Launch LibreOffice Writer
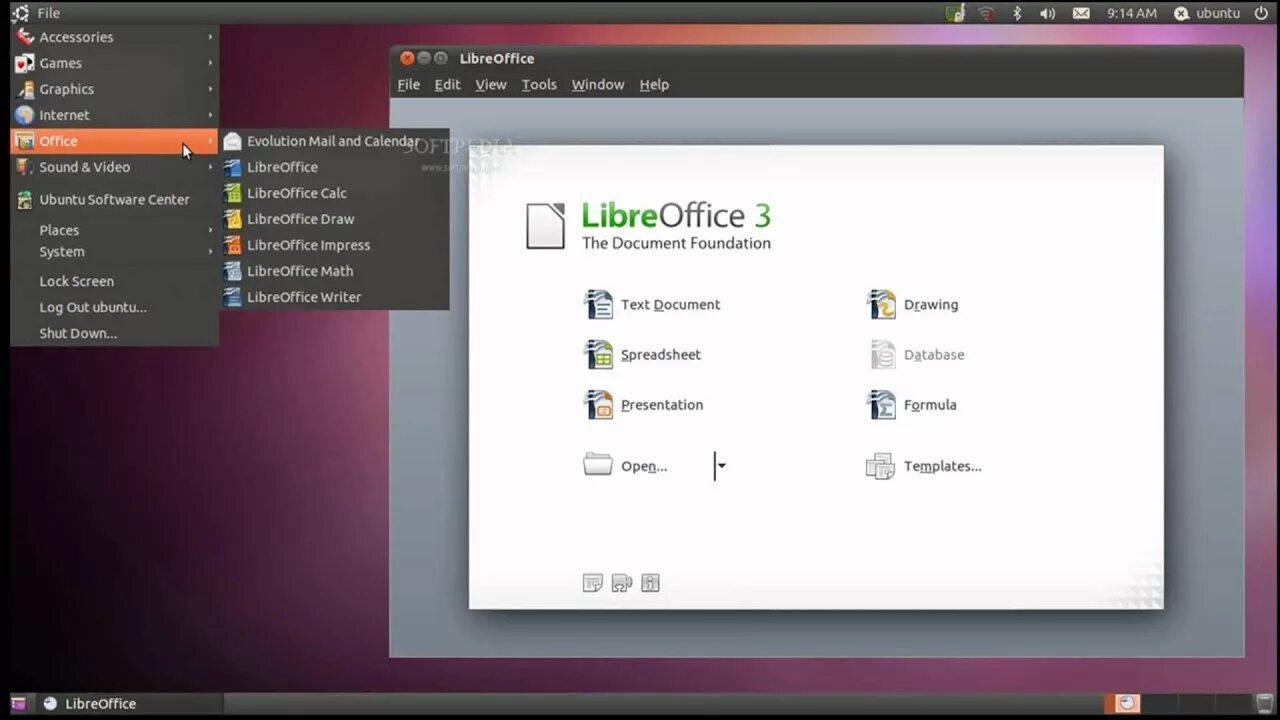Screen dimensions: 1280x720 pos(334,297)
